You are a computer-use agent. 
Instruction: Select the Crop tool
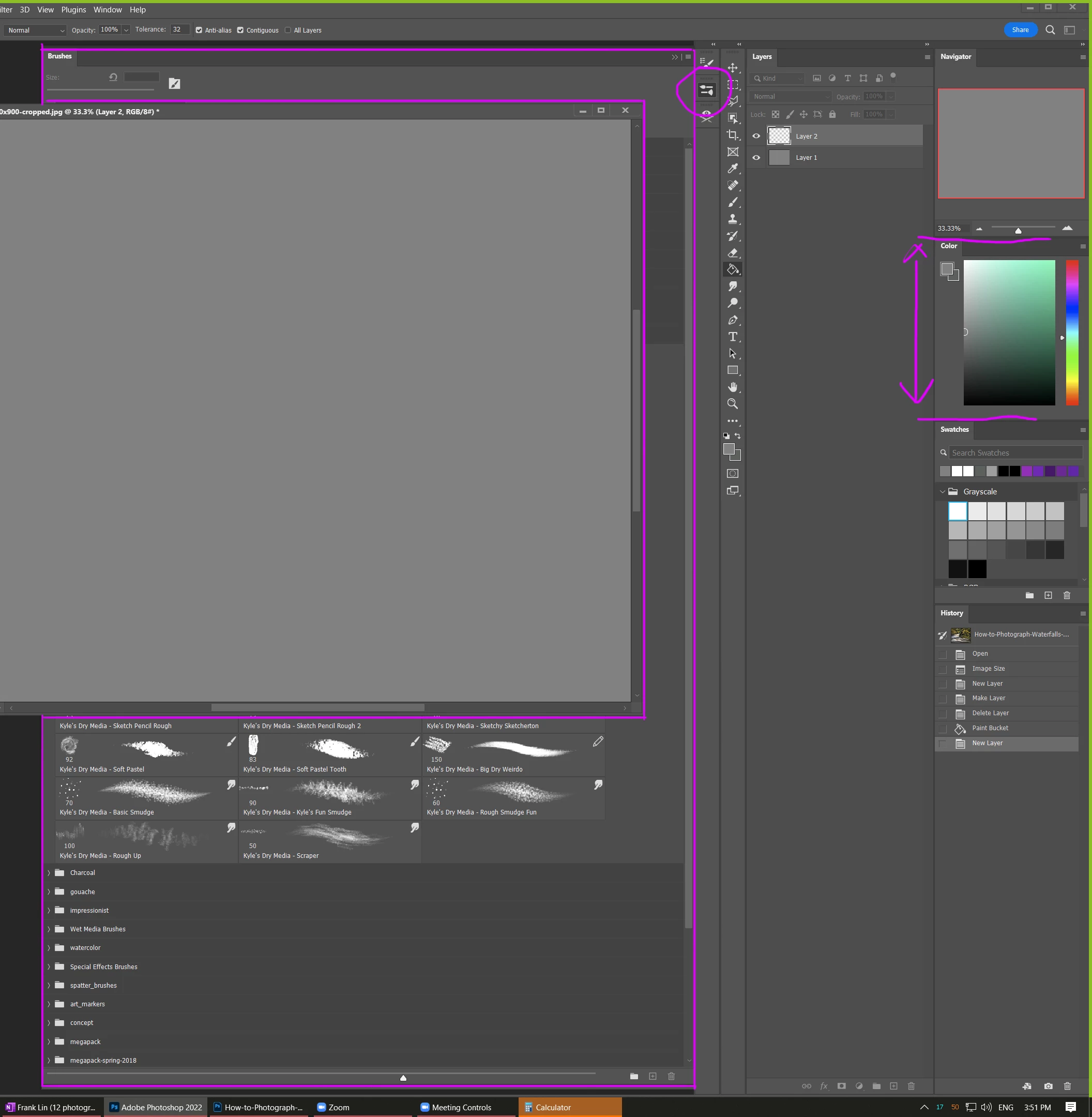click(x=733, y=135)
